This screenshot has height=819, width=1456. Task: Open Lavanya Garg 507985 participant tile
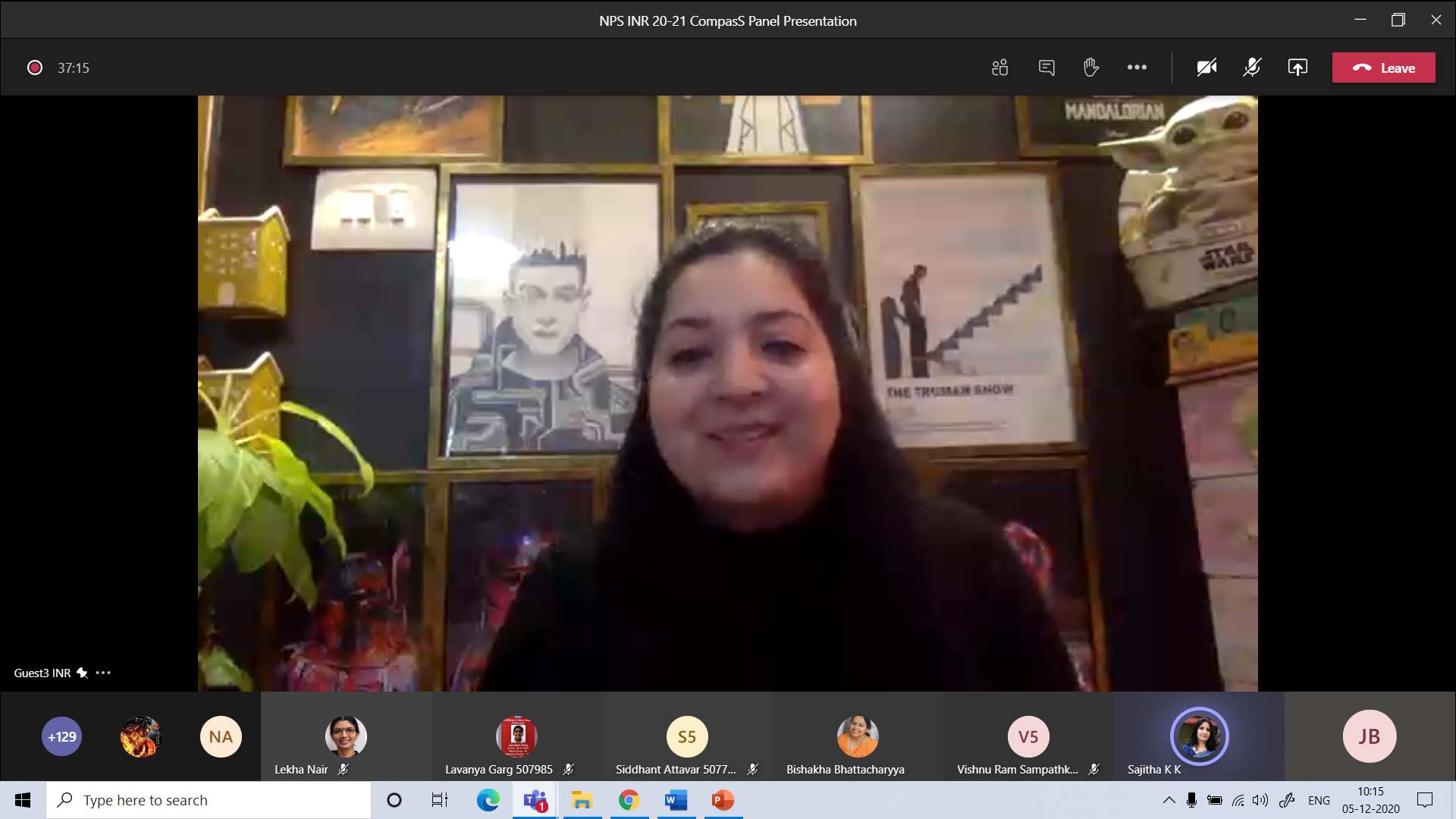[516, 736]
